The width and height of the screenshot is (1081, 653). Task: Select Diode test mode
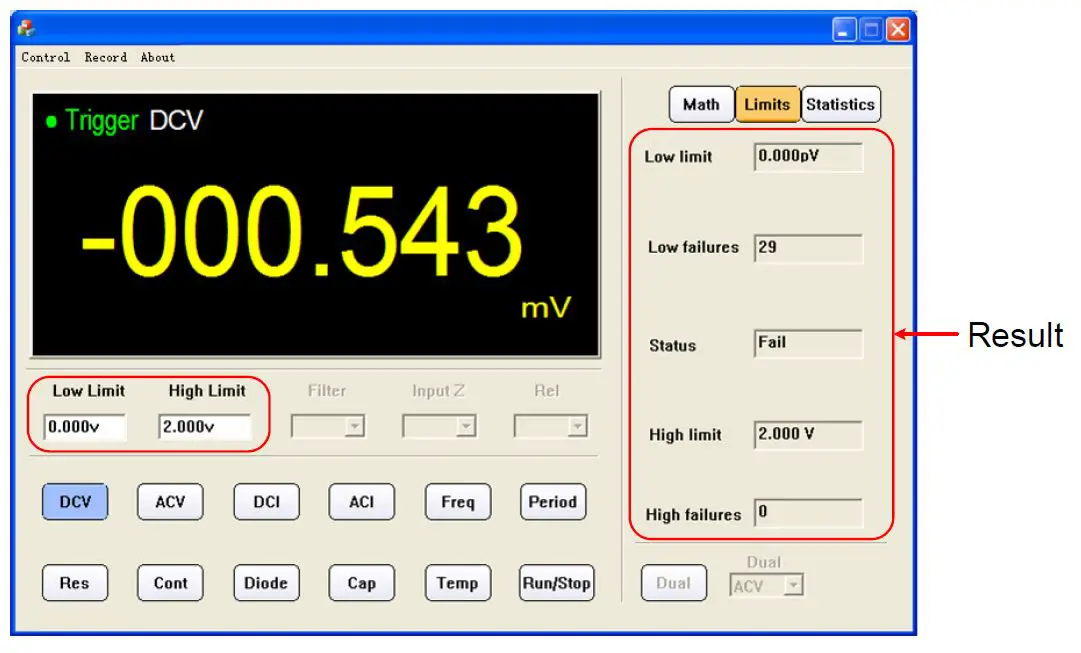[x=266, y=583]
